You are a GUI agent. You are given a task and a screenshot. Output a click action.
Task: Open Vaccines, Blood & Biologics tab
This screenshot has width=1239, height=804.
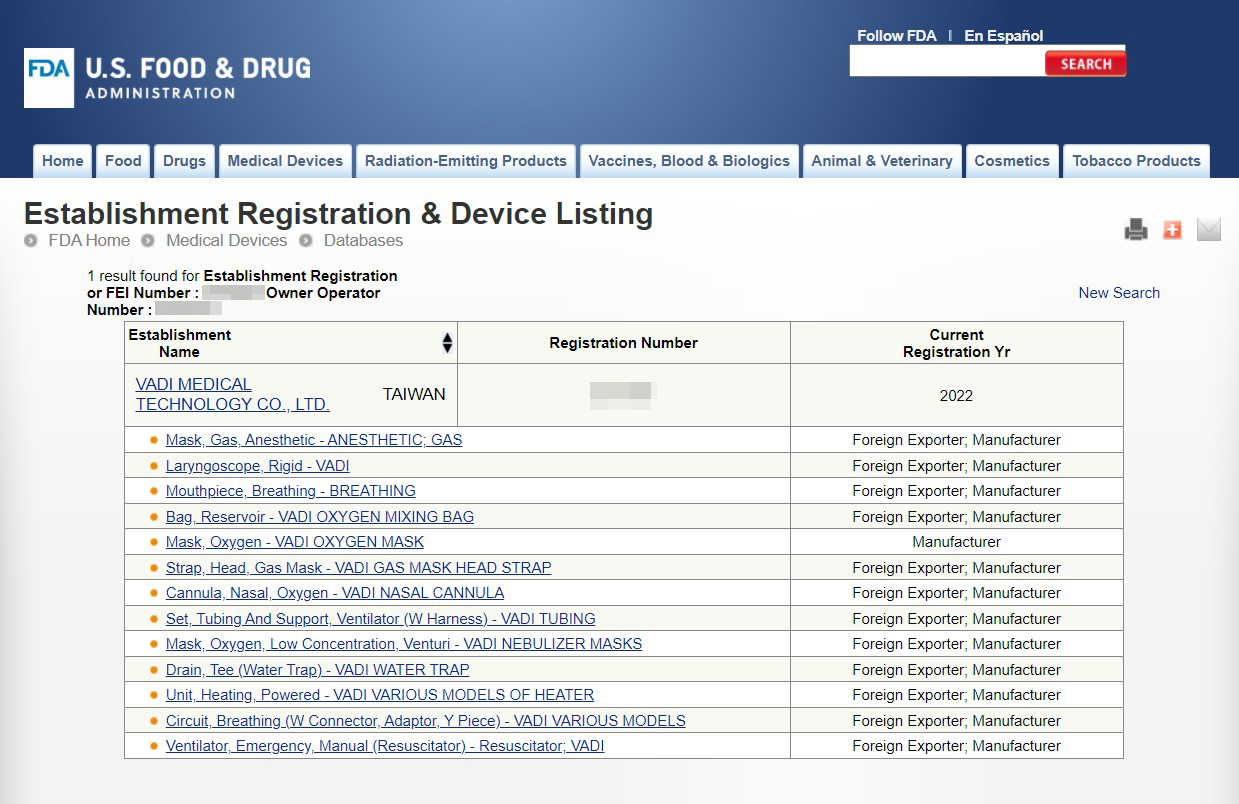(x=689, y=161)
